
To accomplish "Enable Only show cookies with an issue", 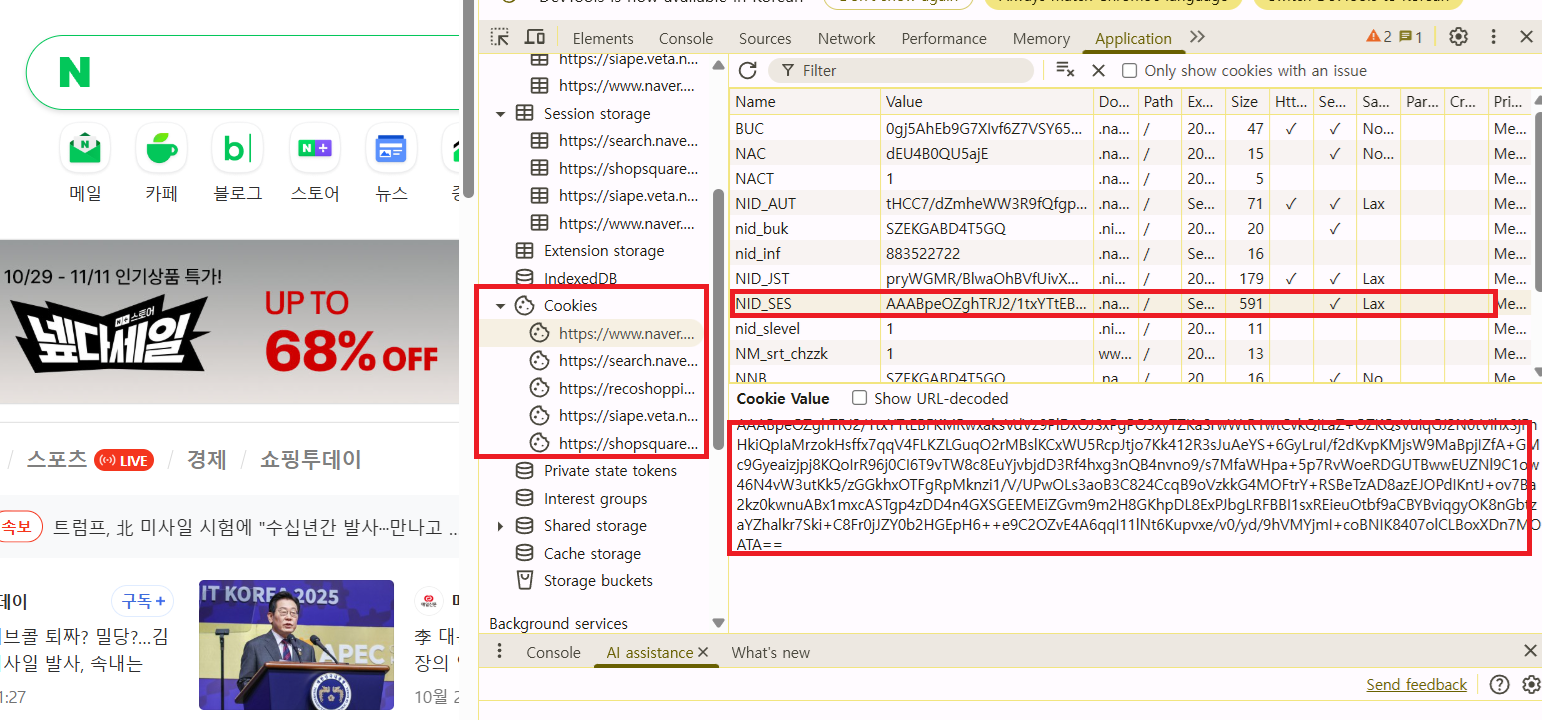I will coord(1129,70).
